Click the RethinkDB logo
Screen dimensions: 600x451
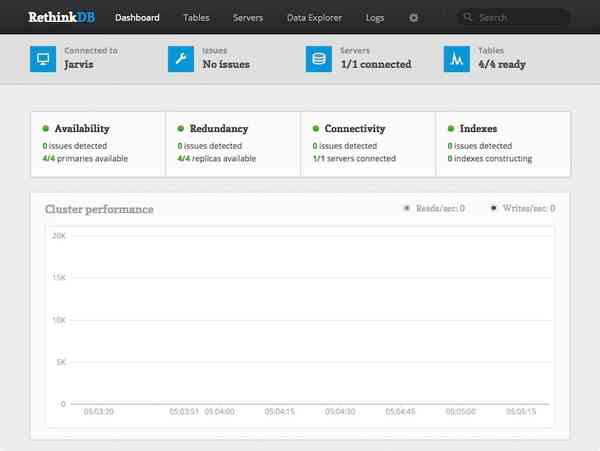click(x=62, y=17)
